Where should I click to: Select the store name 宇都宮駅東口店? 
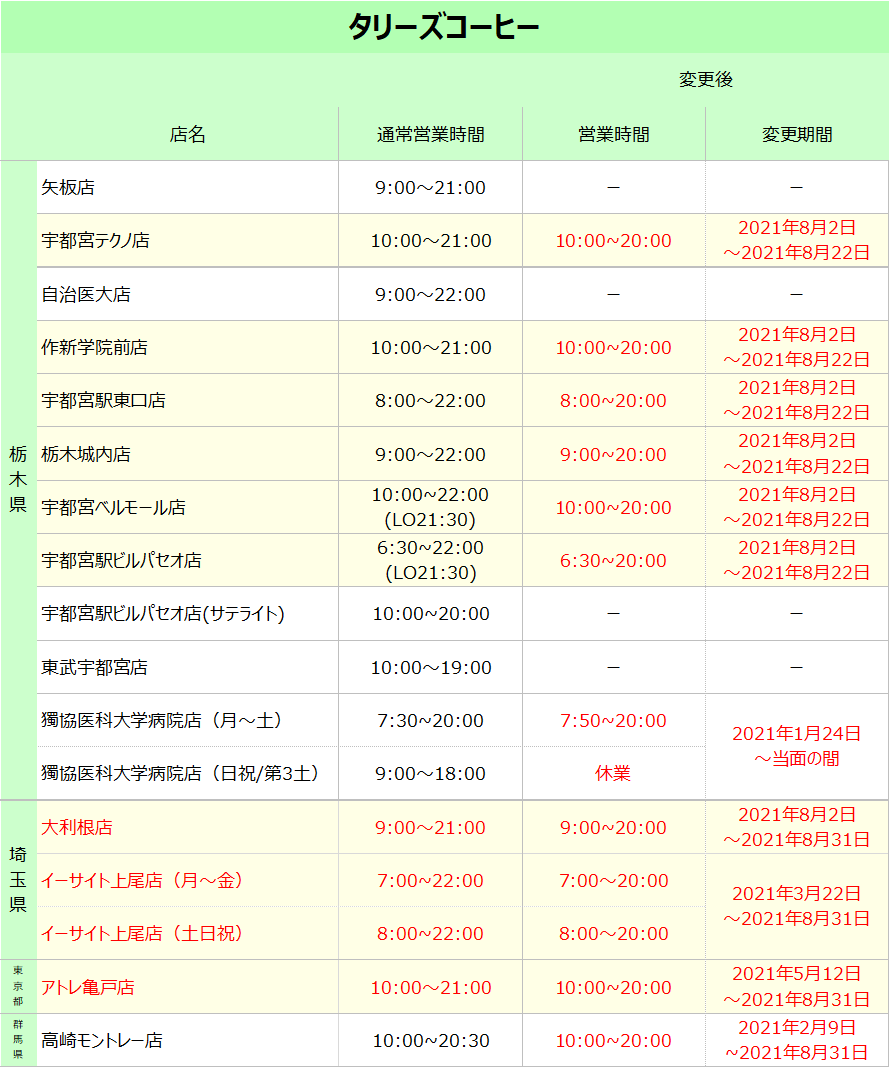104,400
